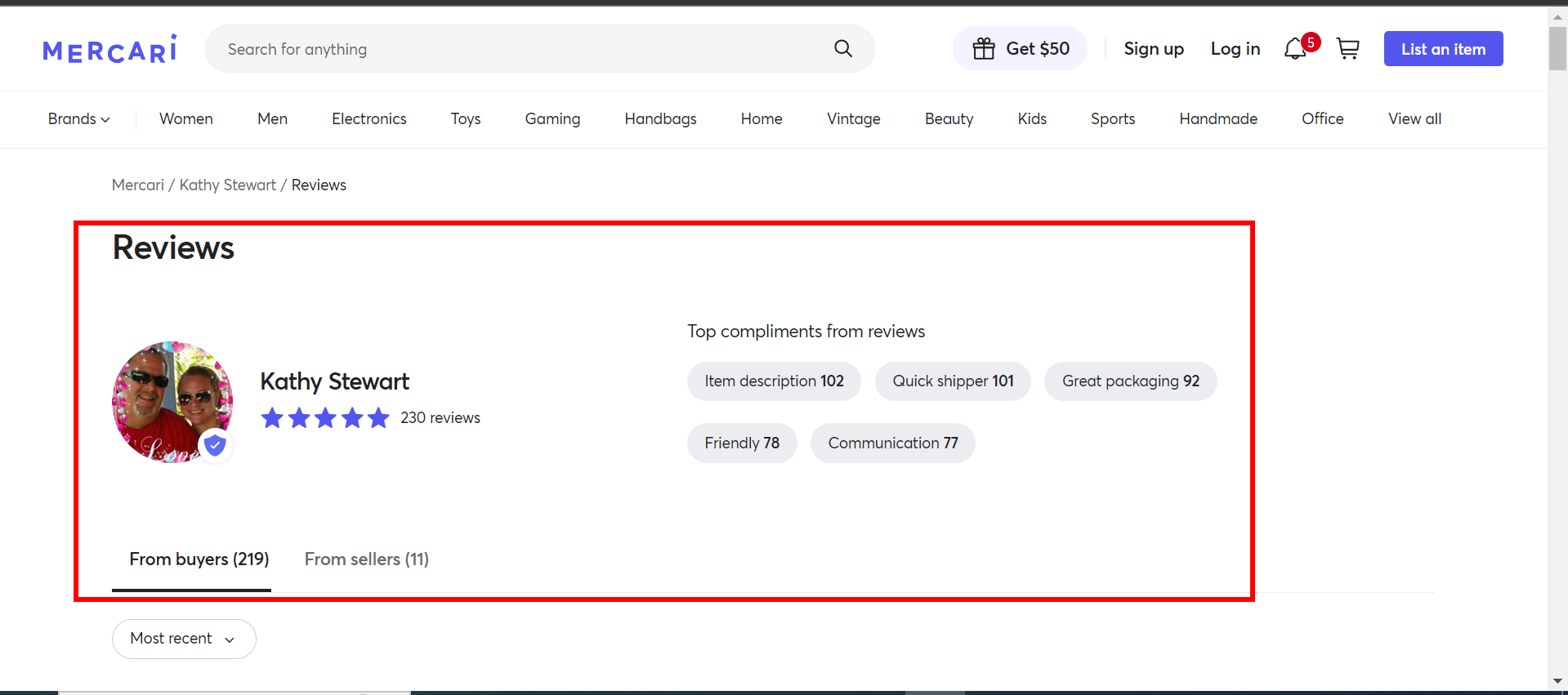Open the Kids category
This screenshot has height=695, width=1568.
(x=1032, y=119)
